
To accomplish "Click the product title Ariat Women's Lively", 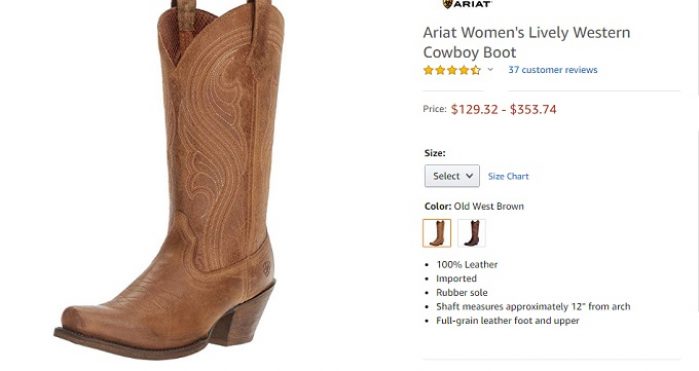I will (x=526, y=42).
